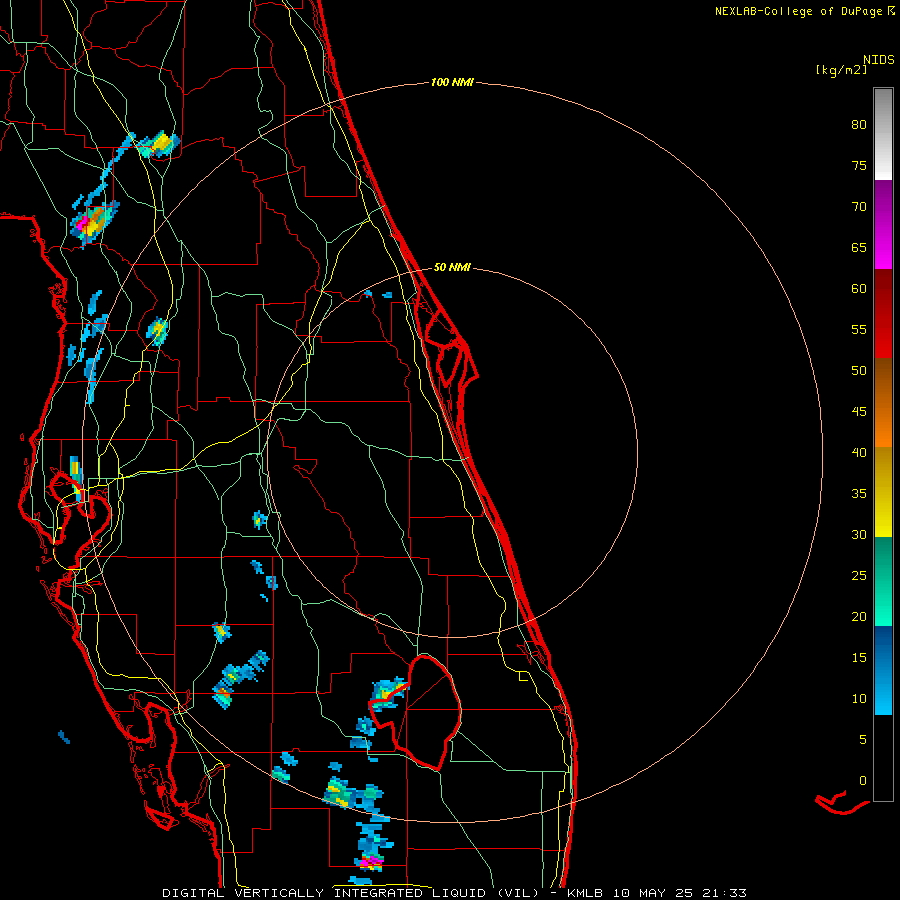
Task: Pick the white-gray segment of the color bar
Action: pos(883,135)
